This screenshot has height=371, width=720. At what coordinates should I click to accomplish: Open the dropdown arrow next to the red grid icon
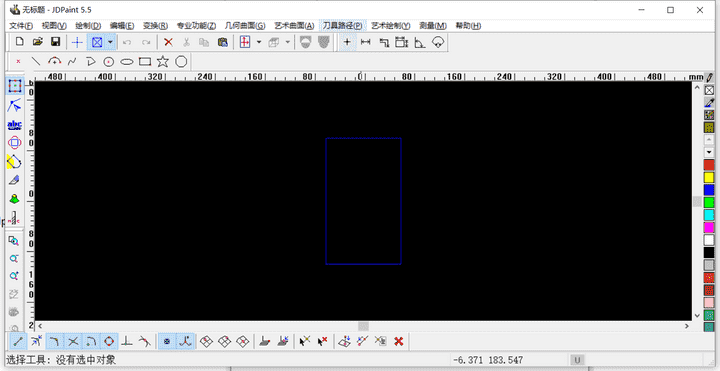[x=259, y=42]
